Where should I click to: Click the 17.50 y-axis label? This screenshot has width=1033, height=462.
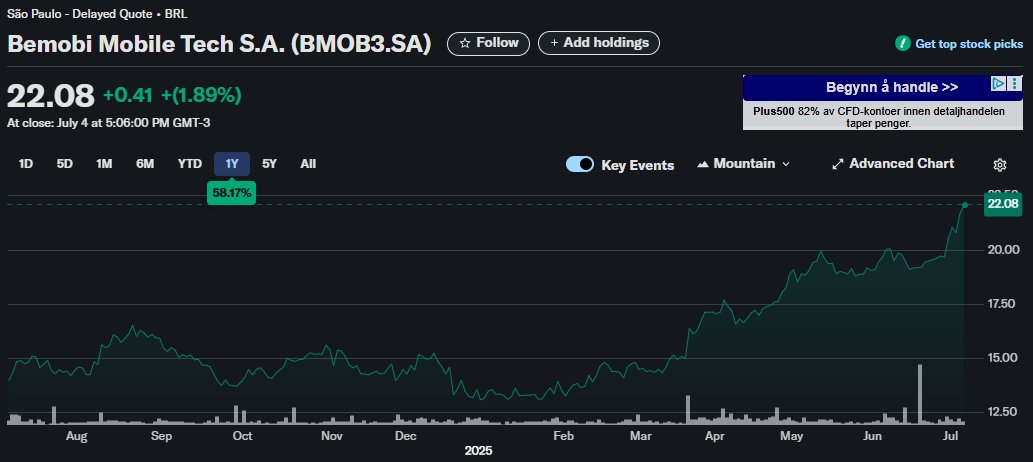(1003, 304)
